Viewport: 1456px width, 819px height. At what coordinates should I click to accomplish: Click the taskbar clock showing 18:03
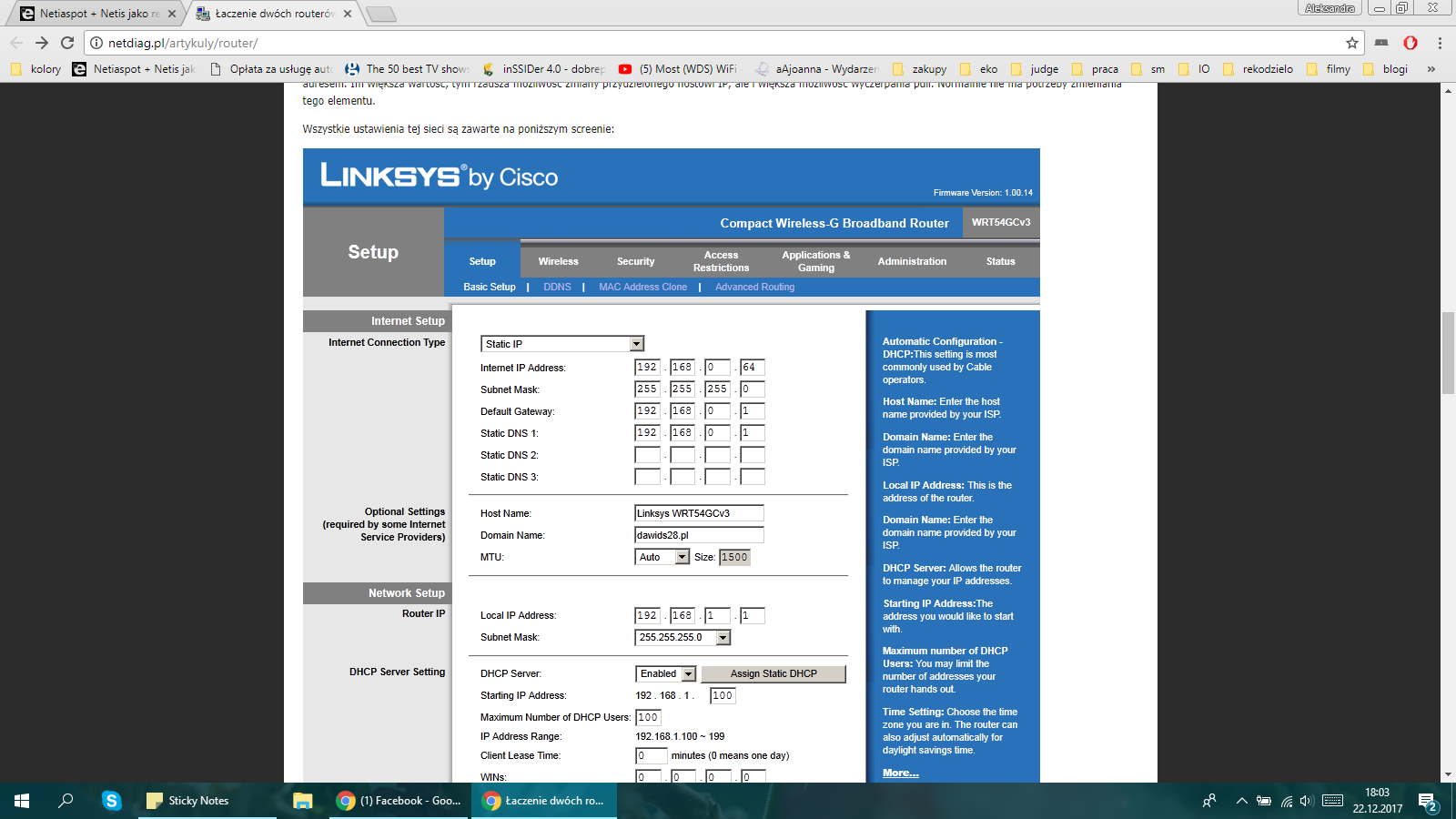coord(1377,801)
